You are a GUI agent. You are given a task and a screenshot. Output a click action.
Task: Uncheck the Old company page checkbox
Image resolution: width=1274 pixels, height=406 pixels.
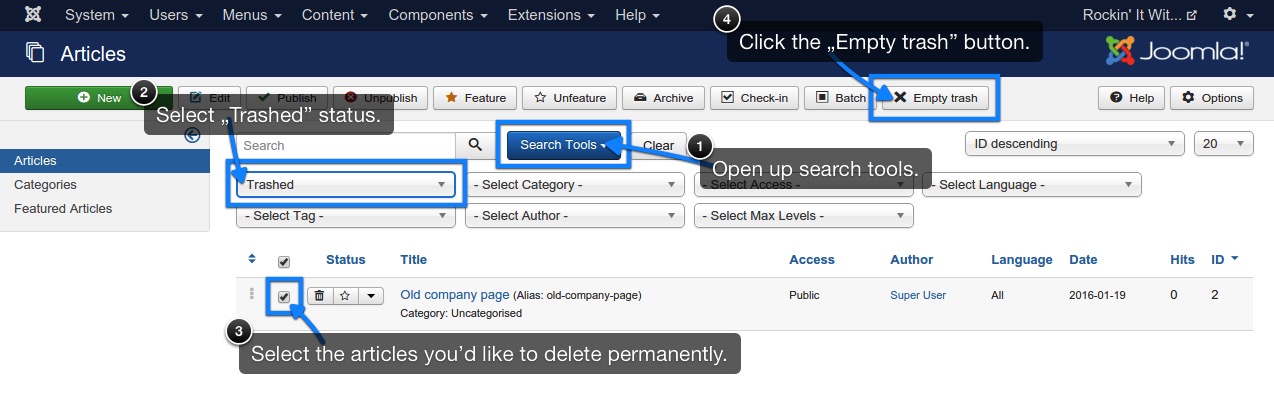pyautogui.click(x=283, y=297)
